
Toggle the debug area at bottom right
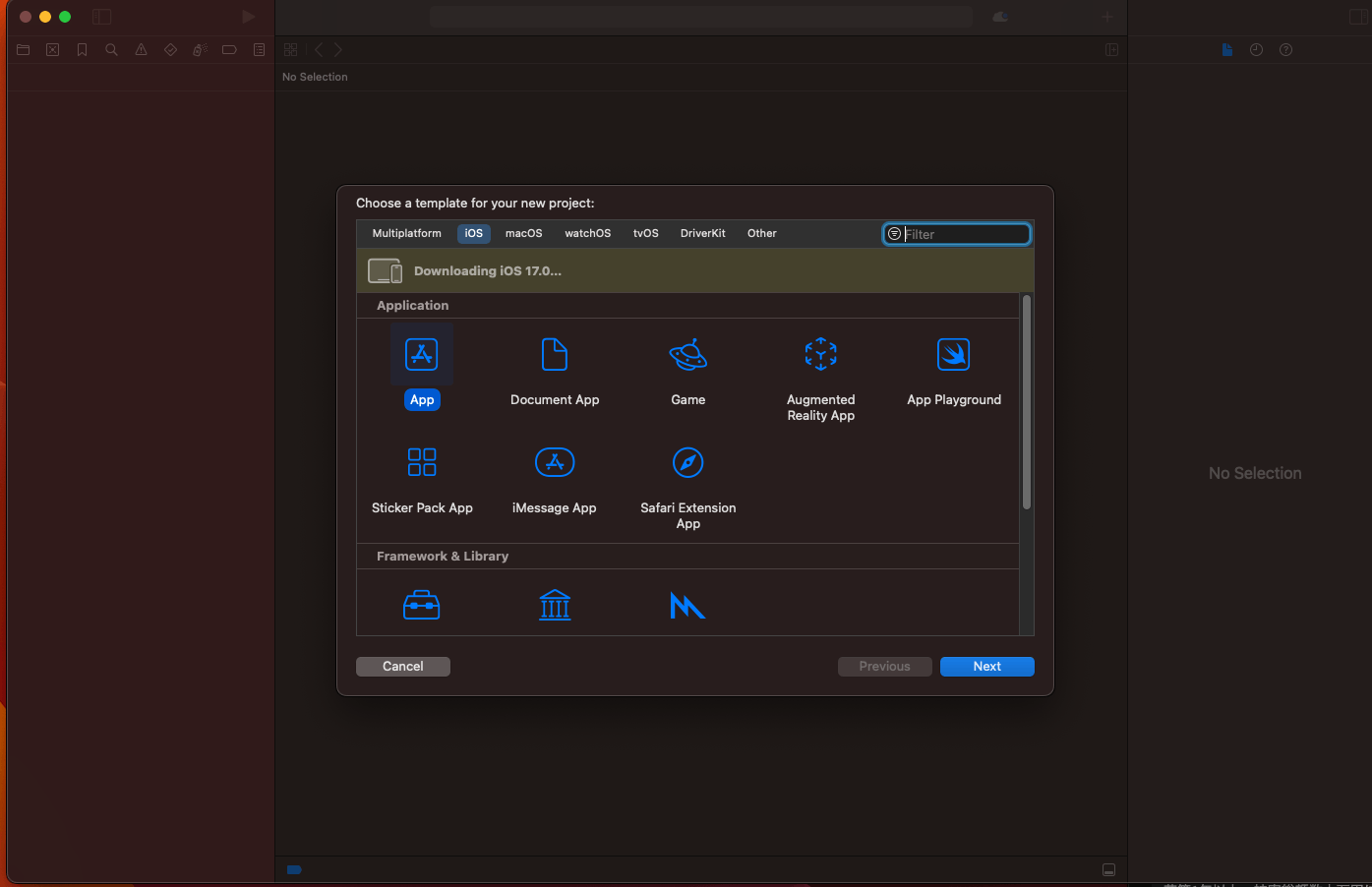1109,870
